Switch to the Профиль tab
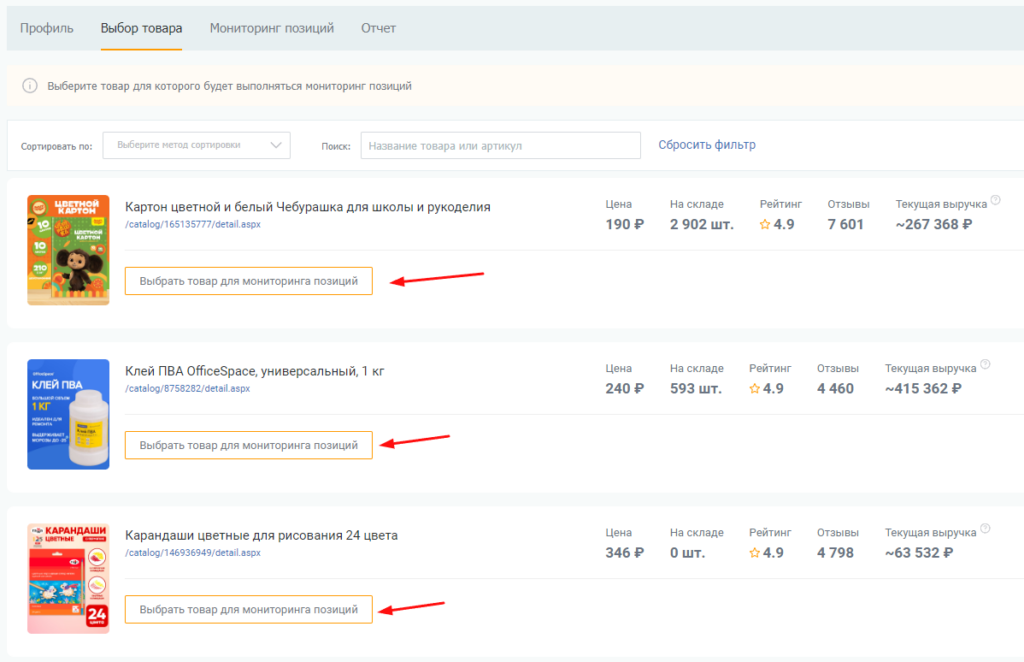 coord(47,28)
